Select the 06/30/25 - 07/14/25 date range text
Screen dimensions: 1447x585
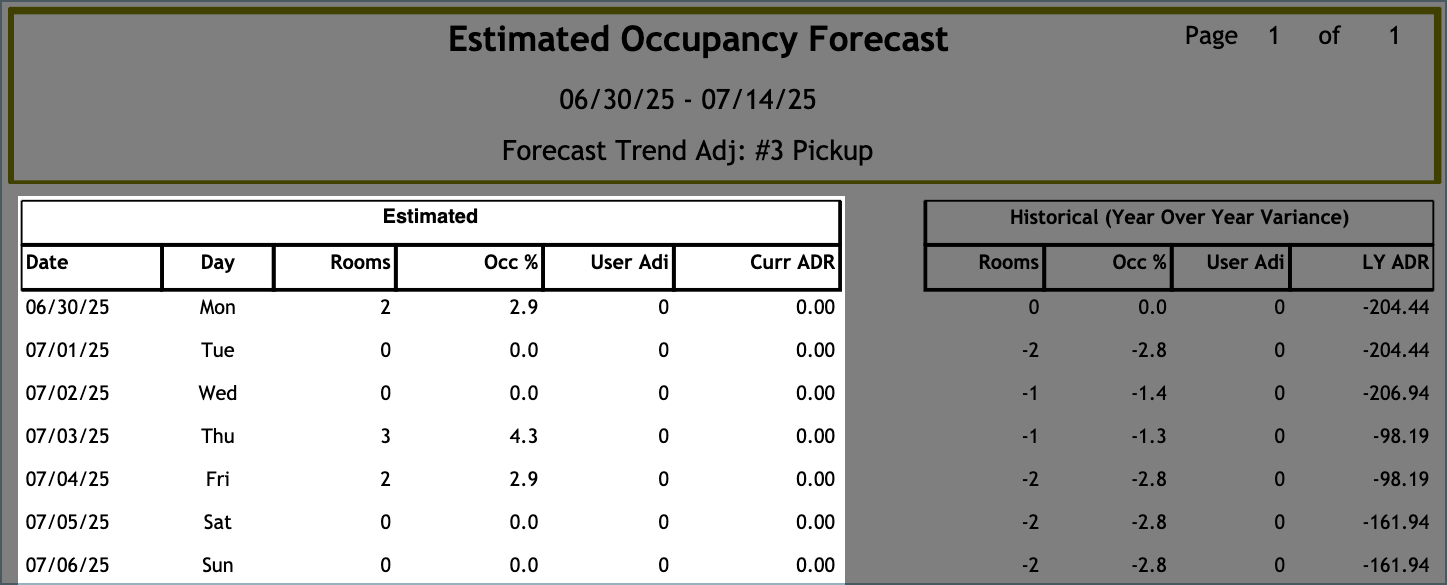click(687, 99)
